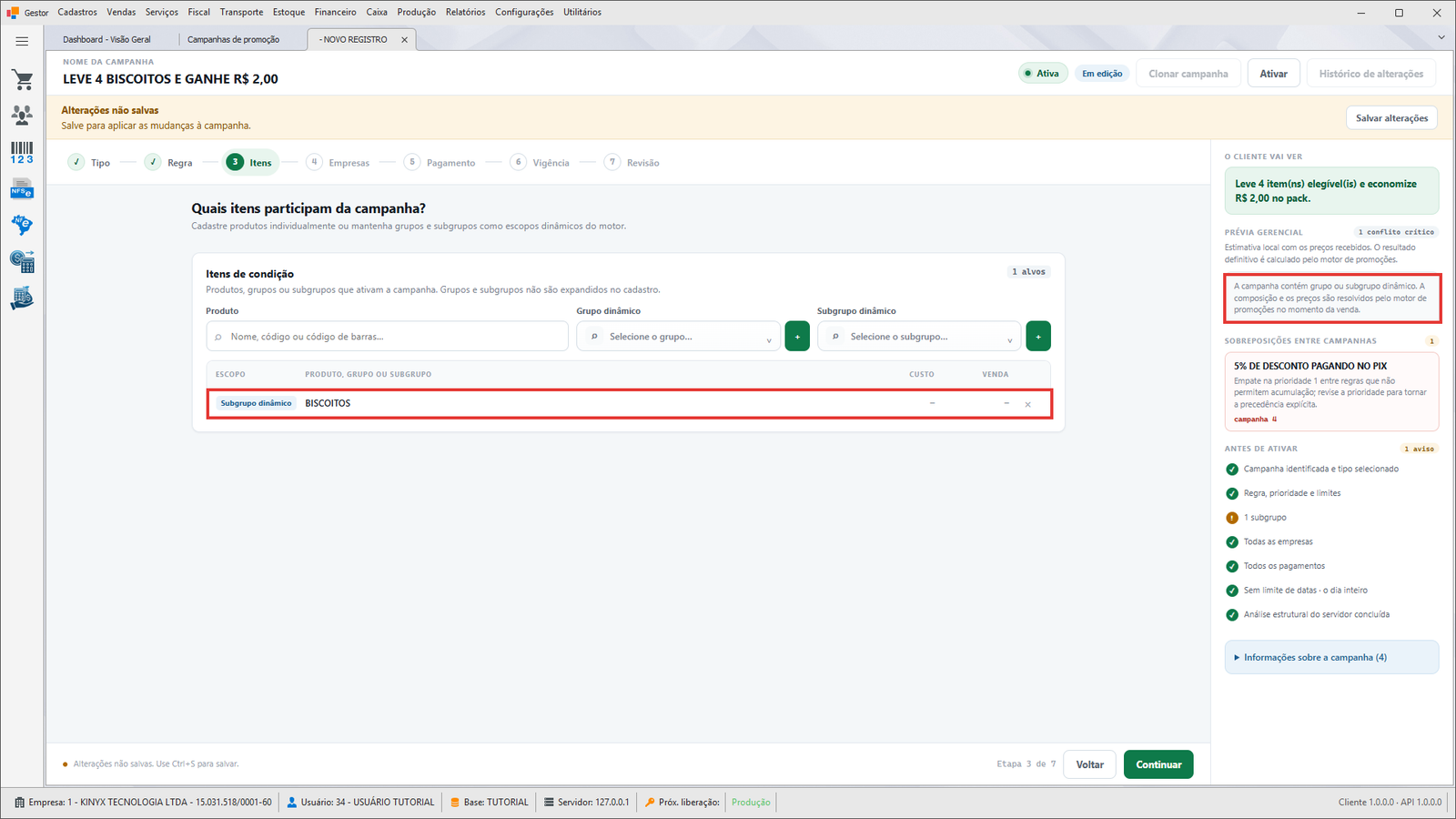Add the selected dynamic group with plus
The width and height of the screenshot is (1456, 819).
pos(797,337)
